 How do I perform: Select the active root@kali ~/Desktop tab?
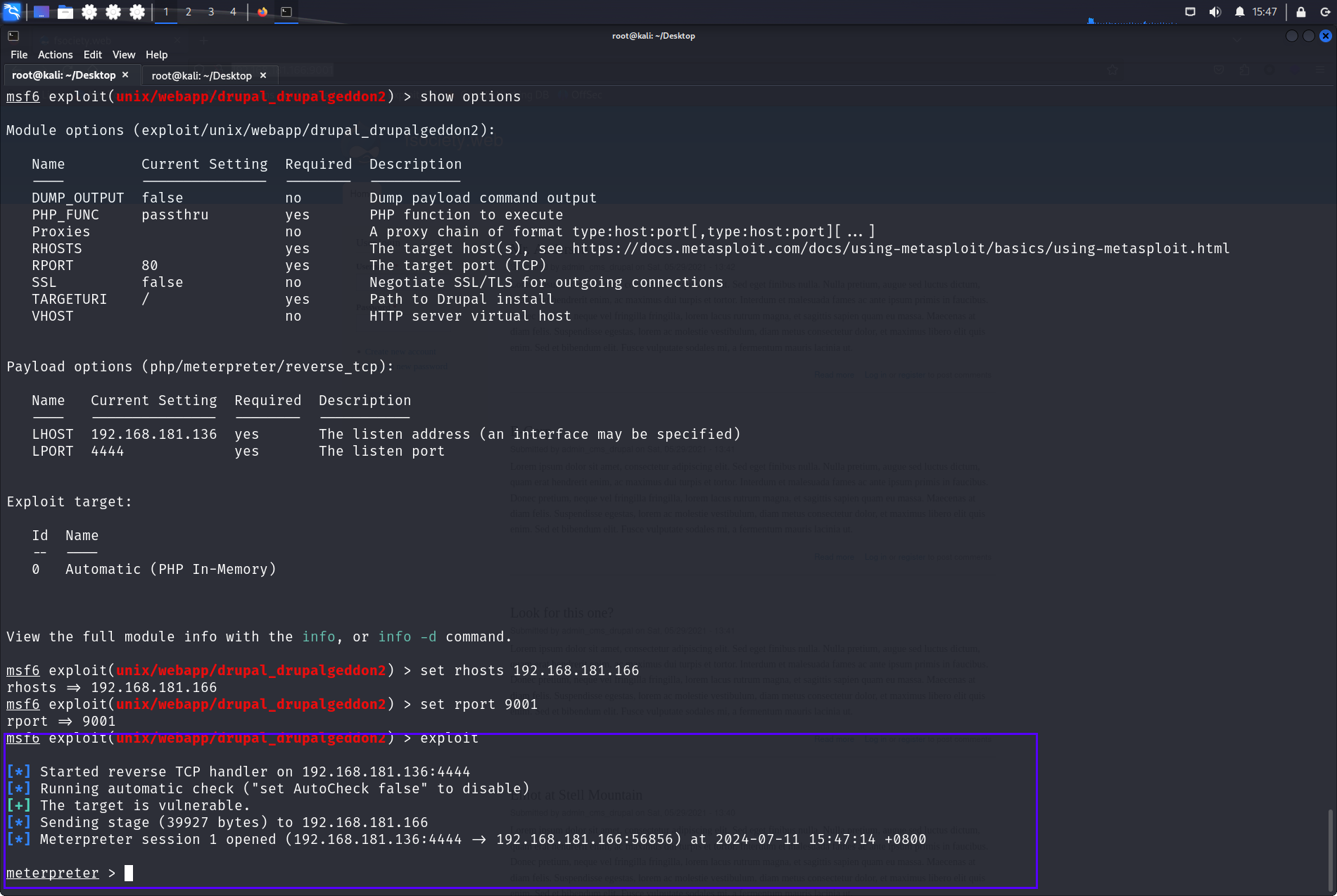pos(64,75)
